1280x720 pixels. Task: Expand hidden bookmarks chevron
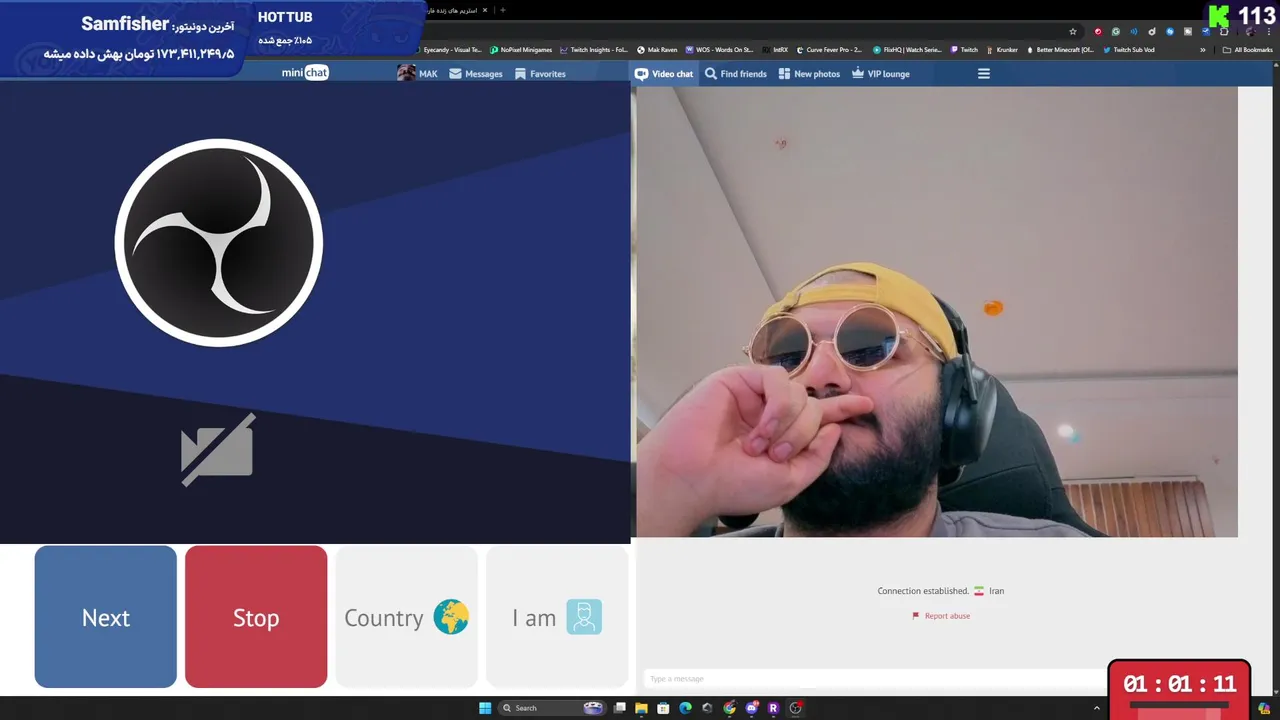click(1203, 50)
